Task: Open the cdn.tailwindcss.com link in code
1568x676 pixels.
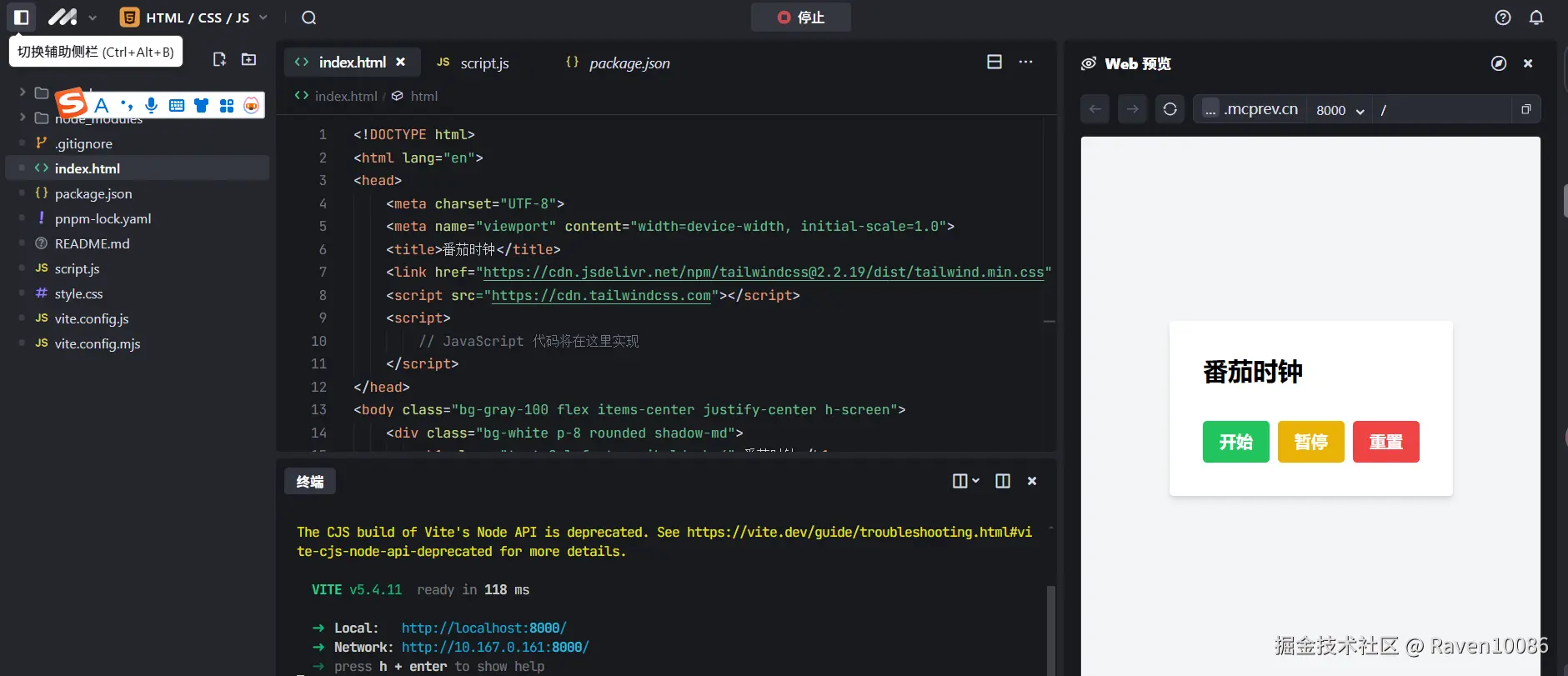Action: coord(601,295)
